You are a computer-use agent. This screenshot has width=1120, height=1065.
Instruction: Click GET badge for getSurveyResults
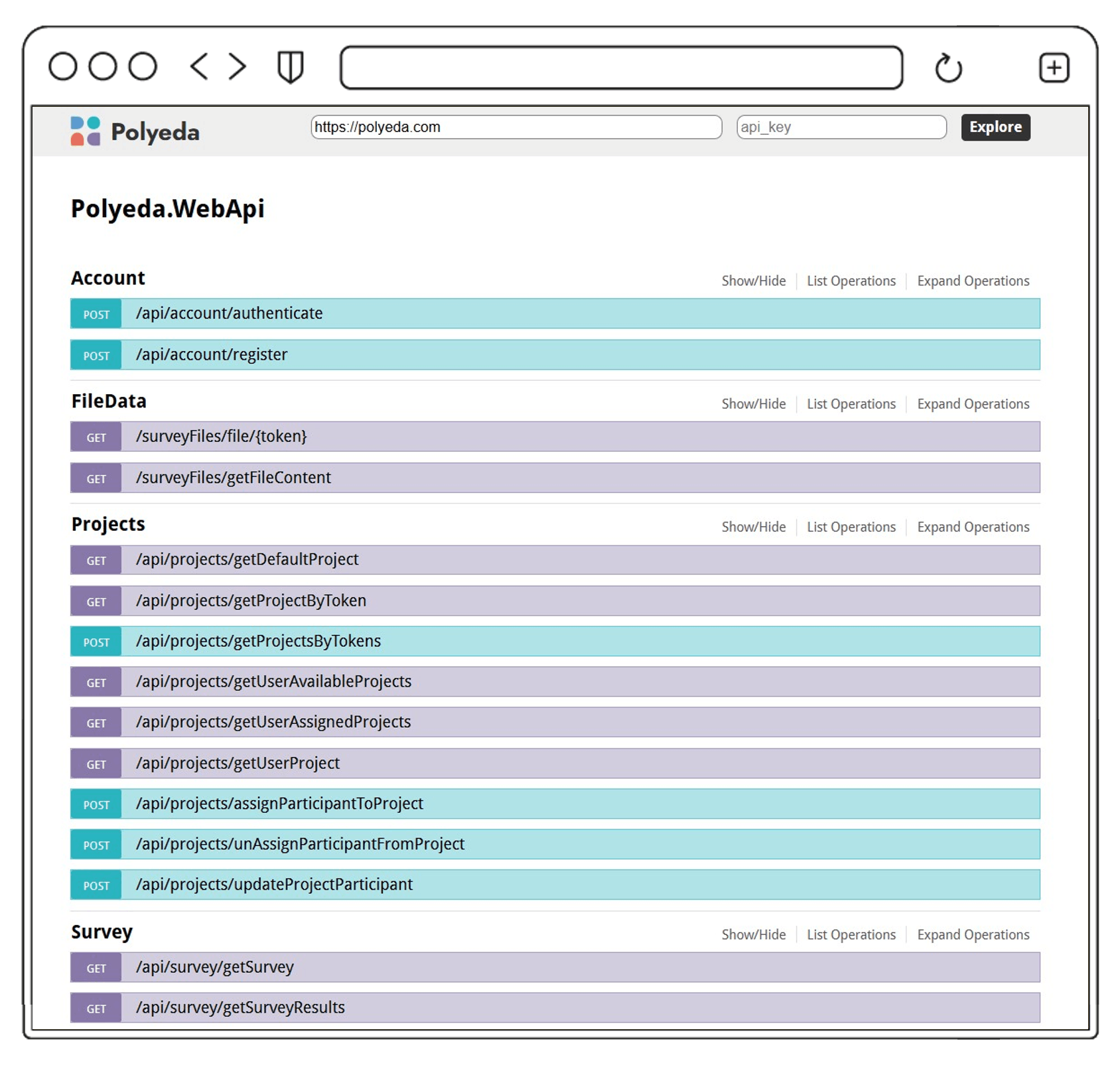tap(96, 1008)
